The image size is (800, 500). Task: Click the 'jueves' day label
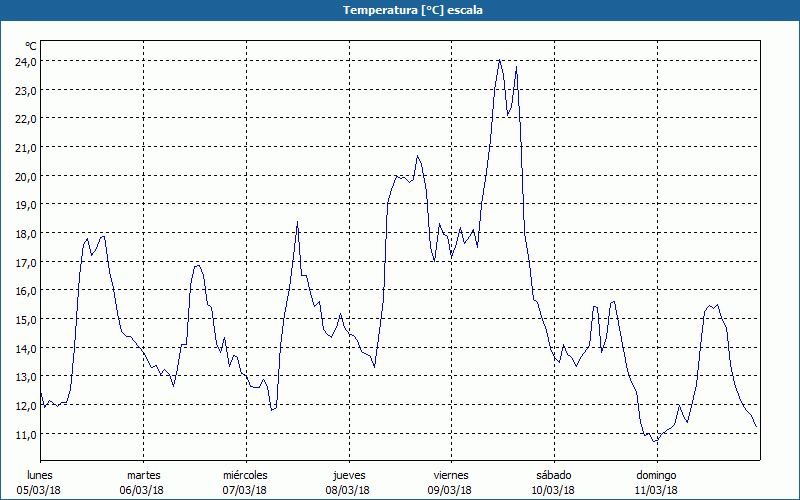(x=349, y=474)
